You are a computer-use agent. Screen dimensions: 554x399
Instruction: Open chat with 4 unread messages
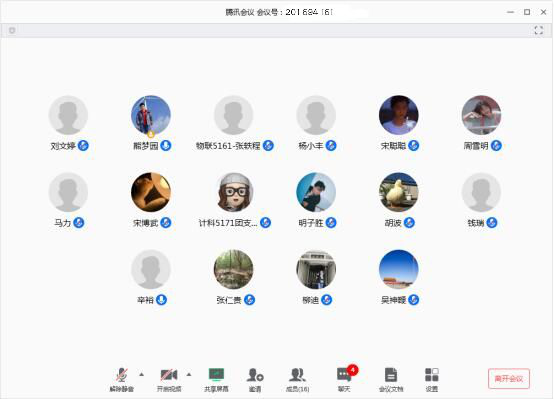[344, 375]
